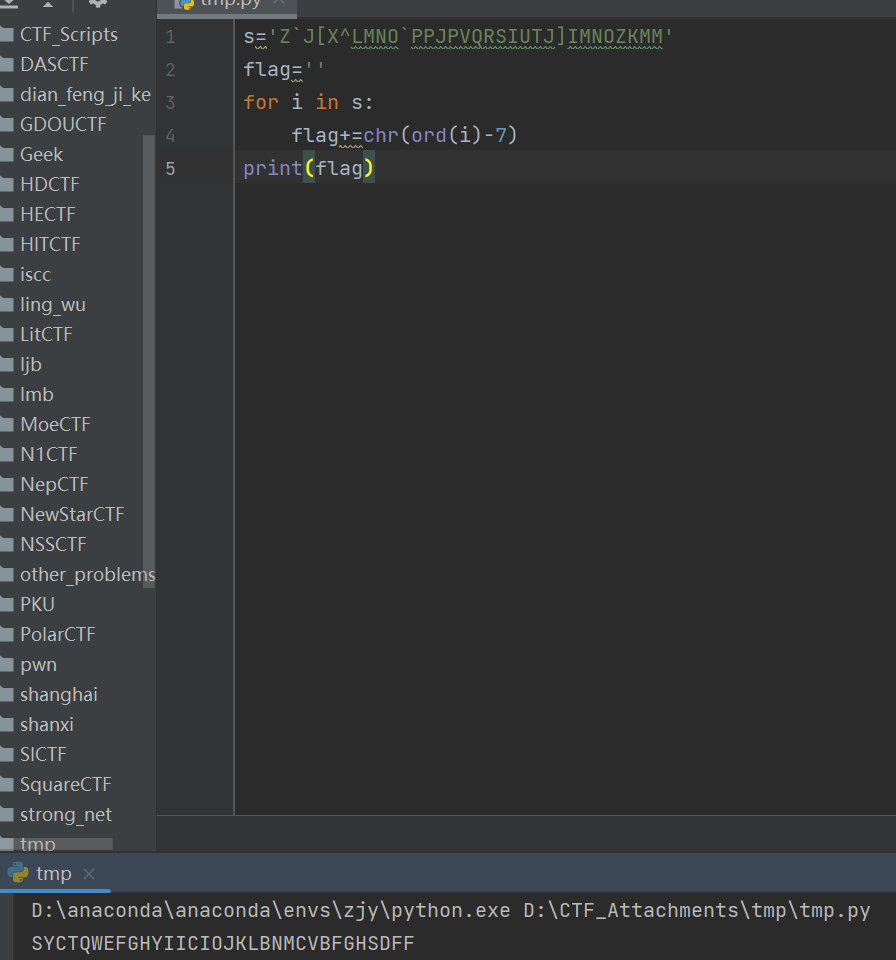Close the tmp.py editor tab

279,3
